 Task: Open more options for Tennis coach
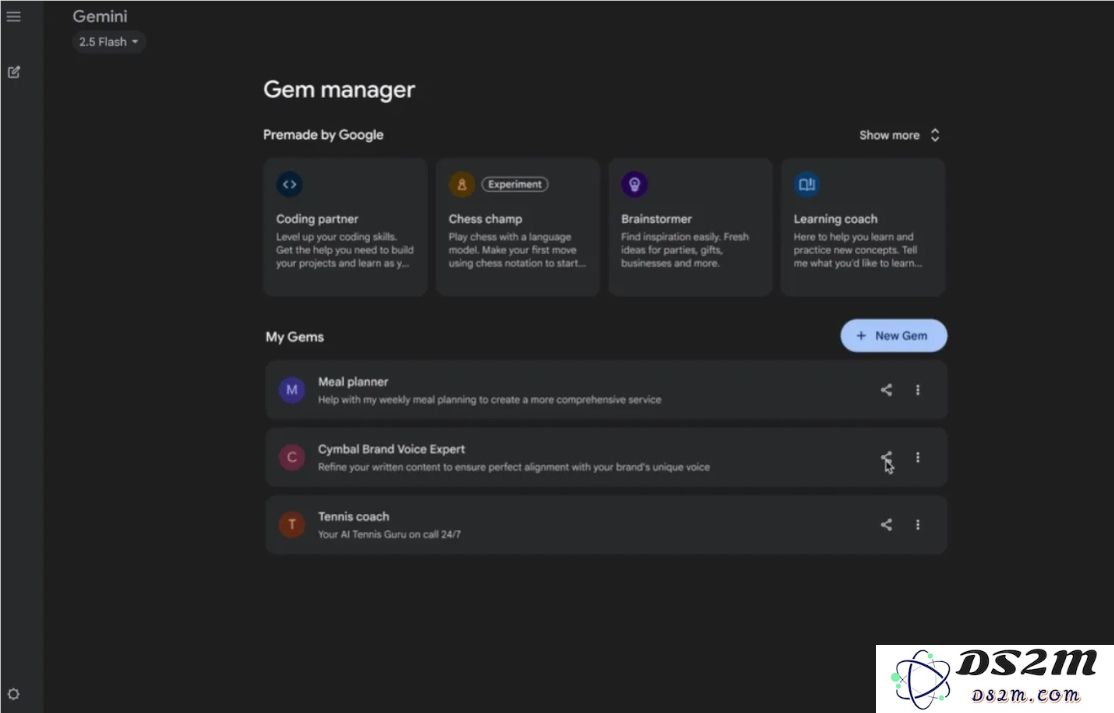pos(918,524)
